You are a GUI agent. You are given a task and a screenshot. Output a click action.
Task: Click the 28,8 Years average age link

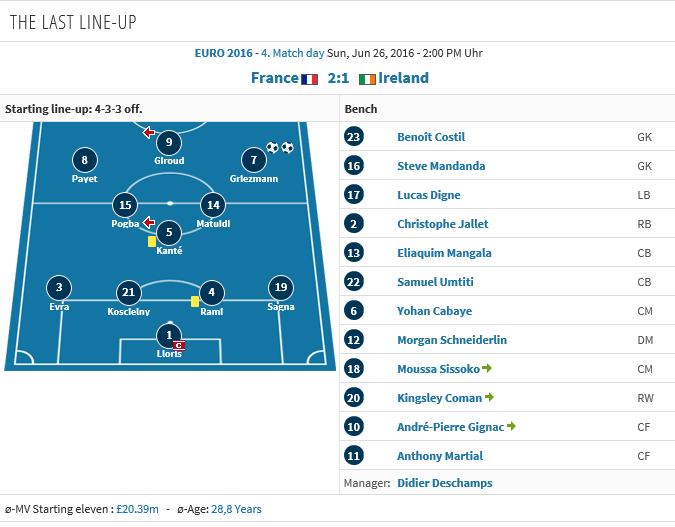236,509
